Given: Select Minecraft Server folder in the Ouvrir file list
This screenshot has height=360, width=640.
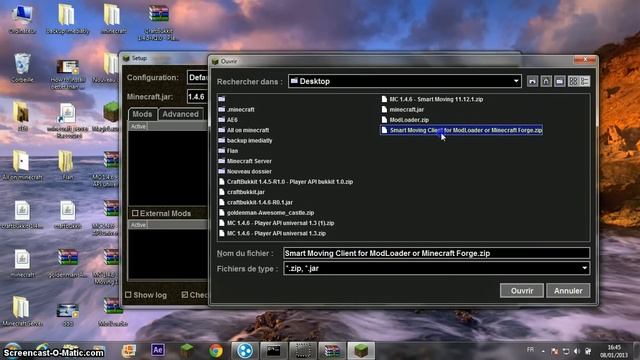Looking at the screenshot, I should (245, 161).
